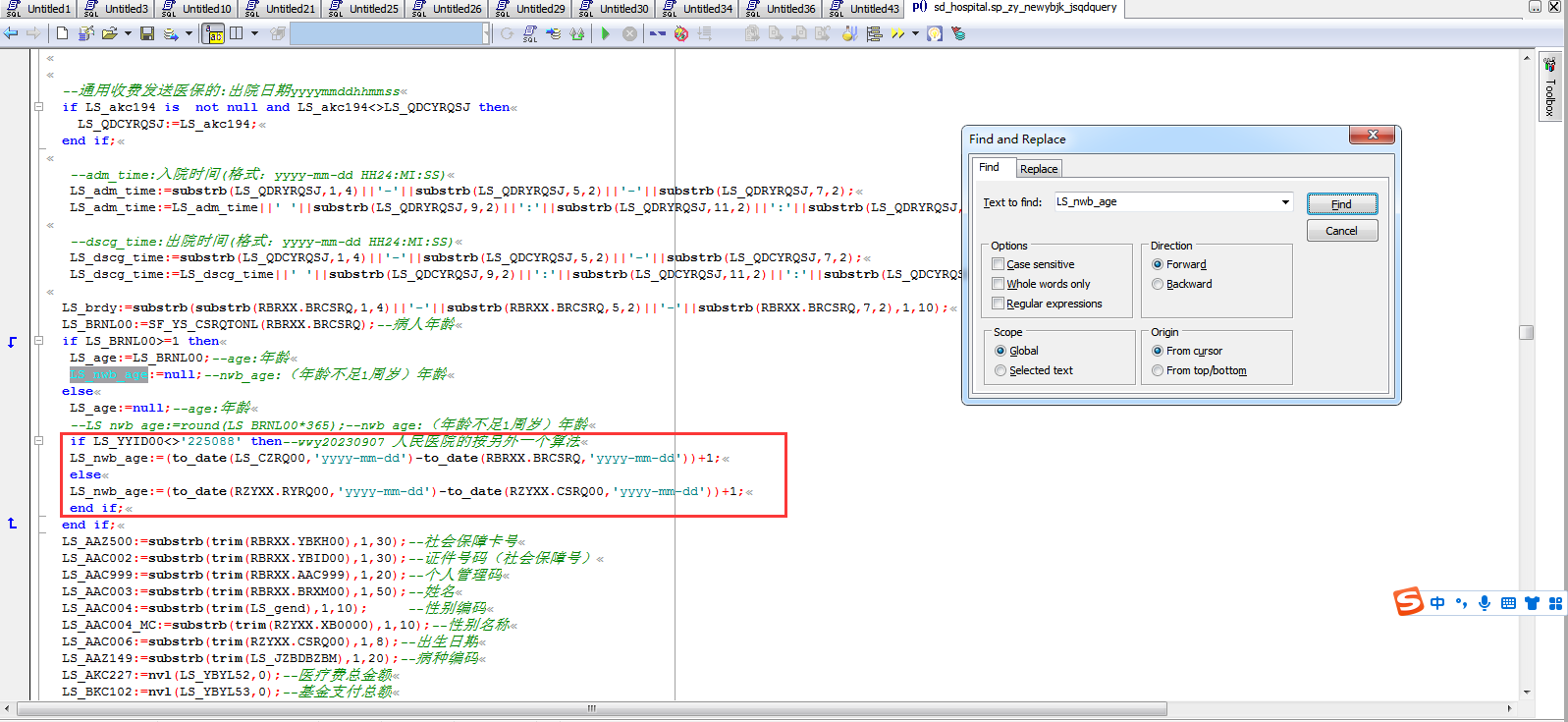Viewport: 1568px width, 722px height.
Task: Click the Sogou input method logo
Action: coord(1408,602)
